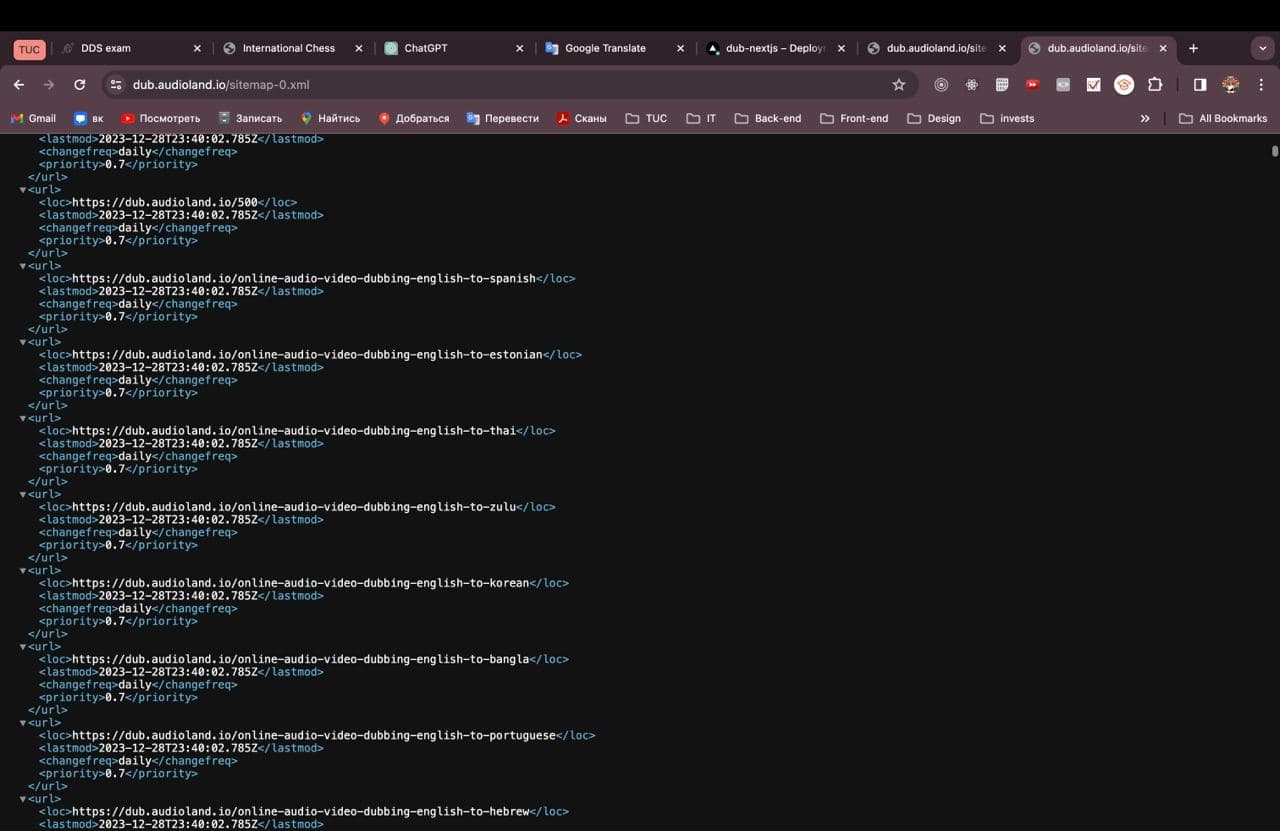Open the Chrome three-dot menu
This screenshot has height=831, width=1280.
click(1261, 85)
